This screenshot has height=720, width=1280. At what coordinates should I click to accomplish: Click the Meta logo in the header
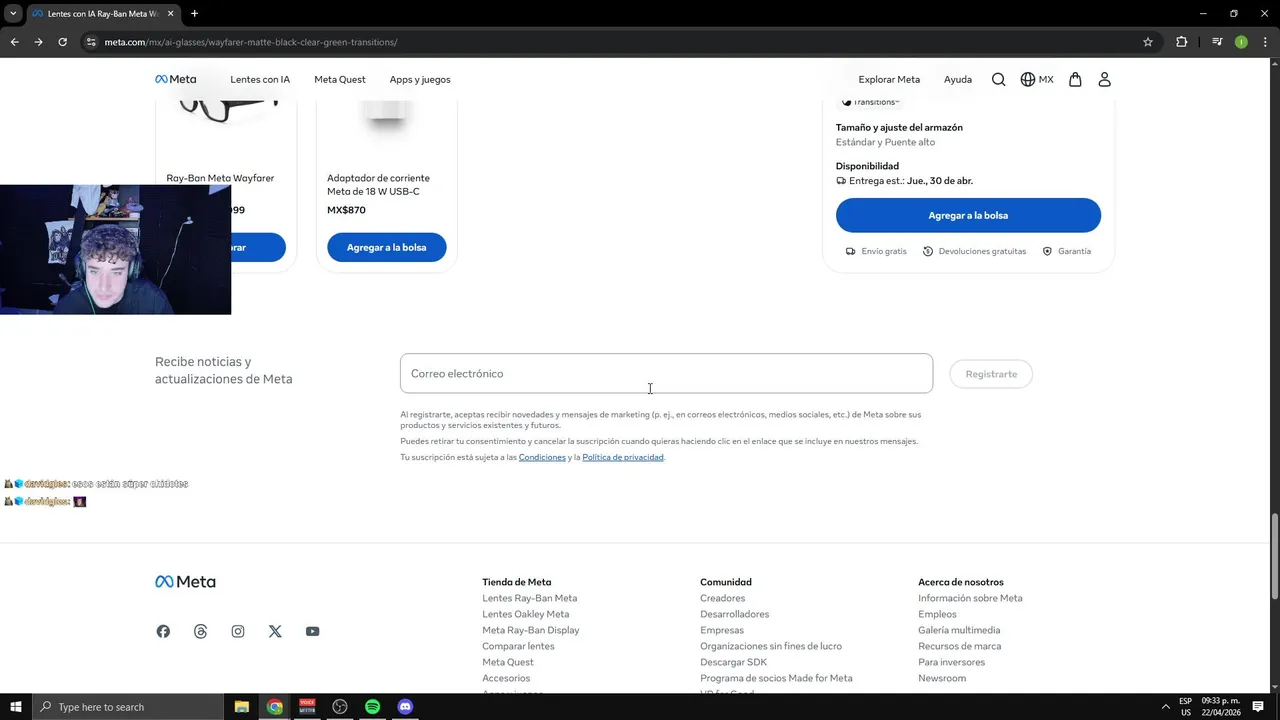pos(175,79)
